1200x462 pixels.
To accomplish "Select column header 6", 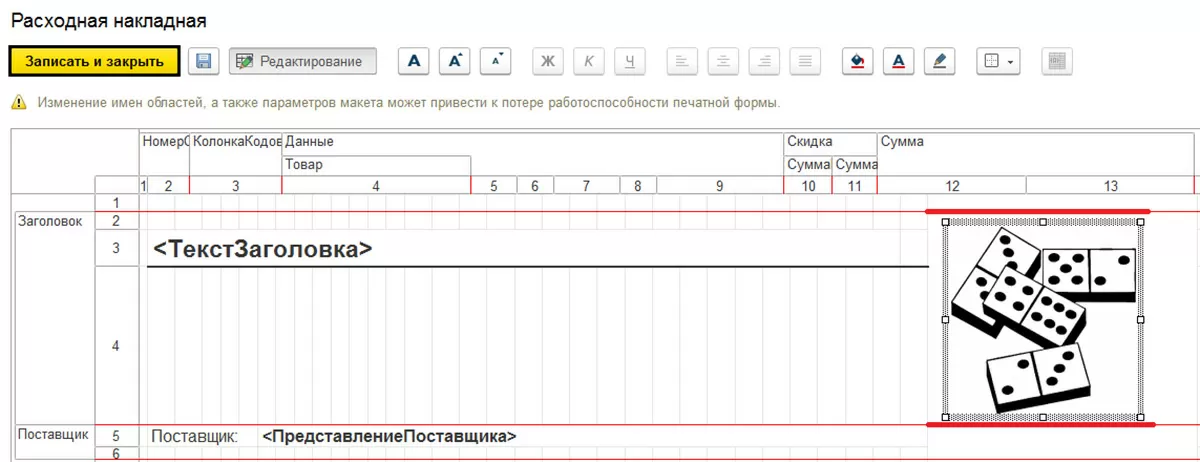I will click(x=535, y=186).
